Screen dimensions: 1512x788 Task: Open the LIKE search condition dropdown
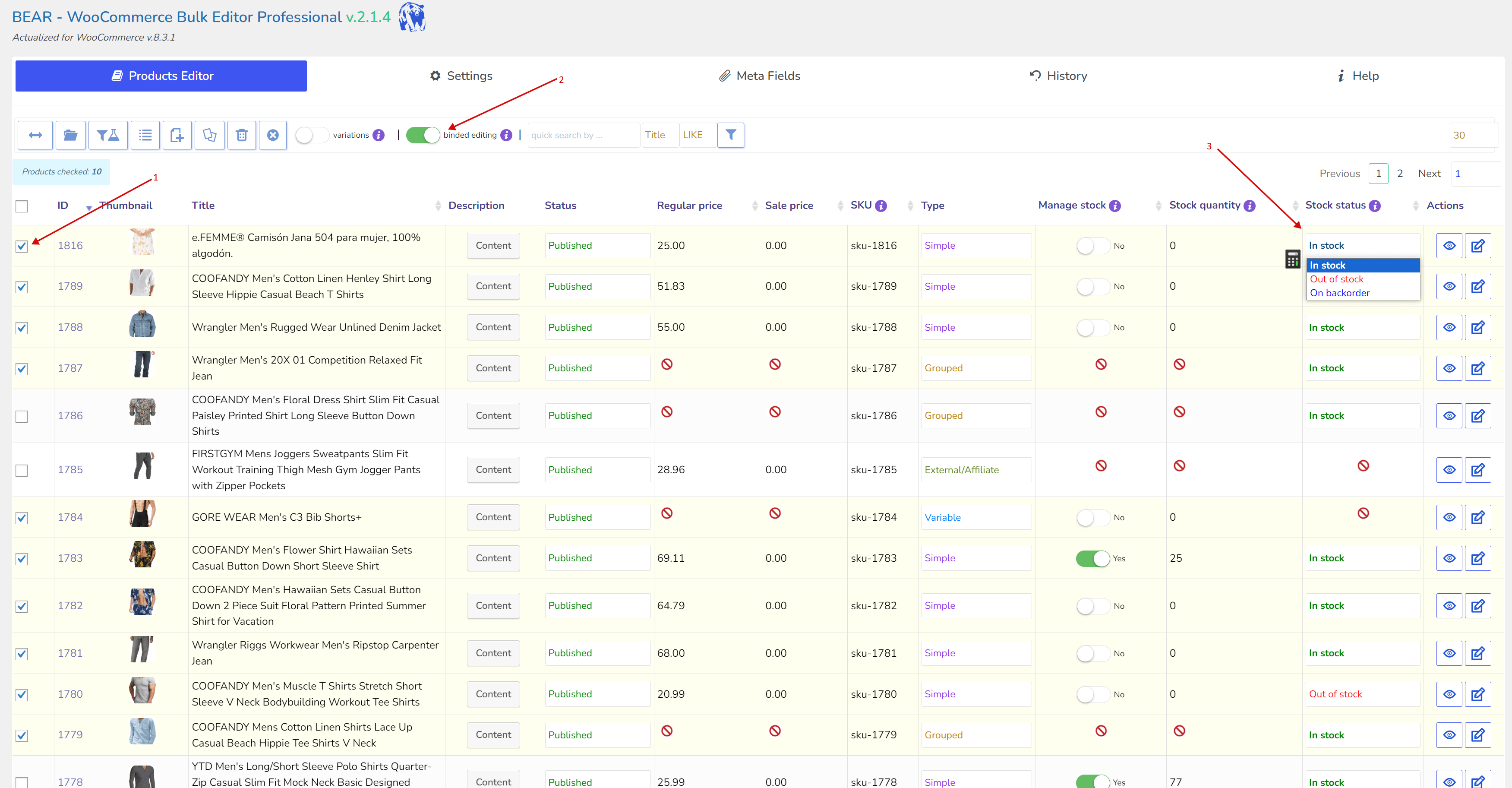(x=698, y=135)
